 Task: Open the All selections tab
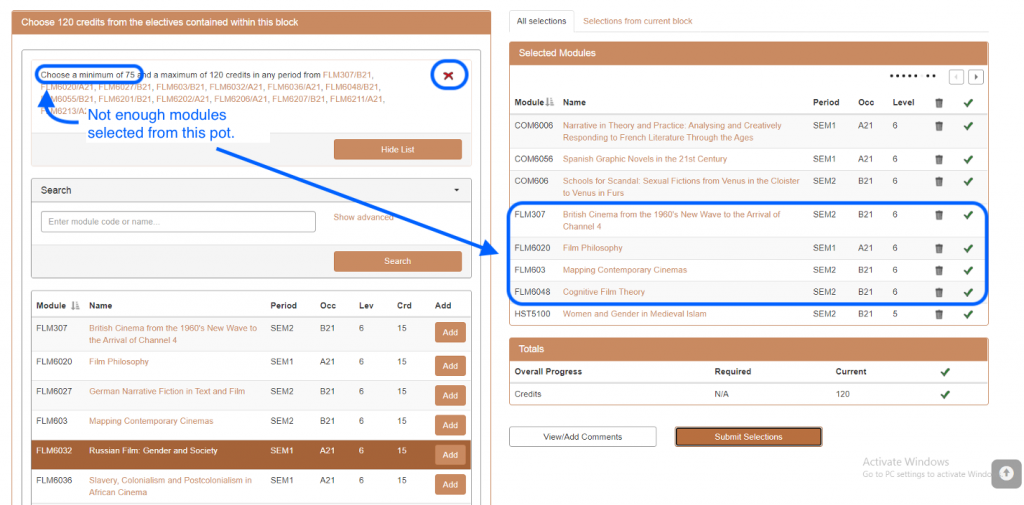(540, 21)
